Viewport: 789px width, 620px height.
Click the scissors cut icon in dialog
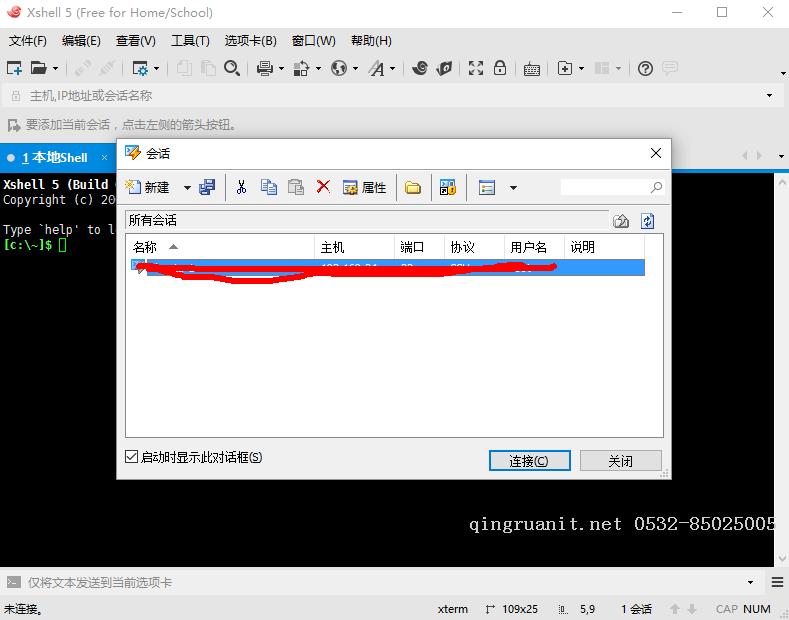(x=242, y=187)
